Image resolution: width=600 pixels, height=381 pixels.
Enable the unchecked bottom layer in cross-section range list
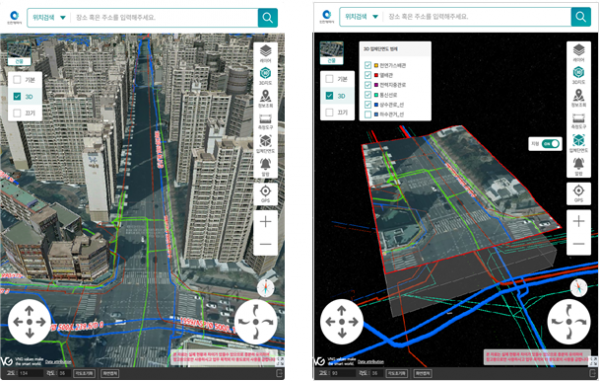click(368, 114)
